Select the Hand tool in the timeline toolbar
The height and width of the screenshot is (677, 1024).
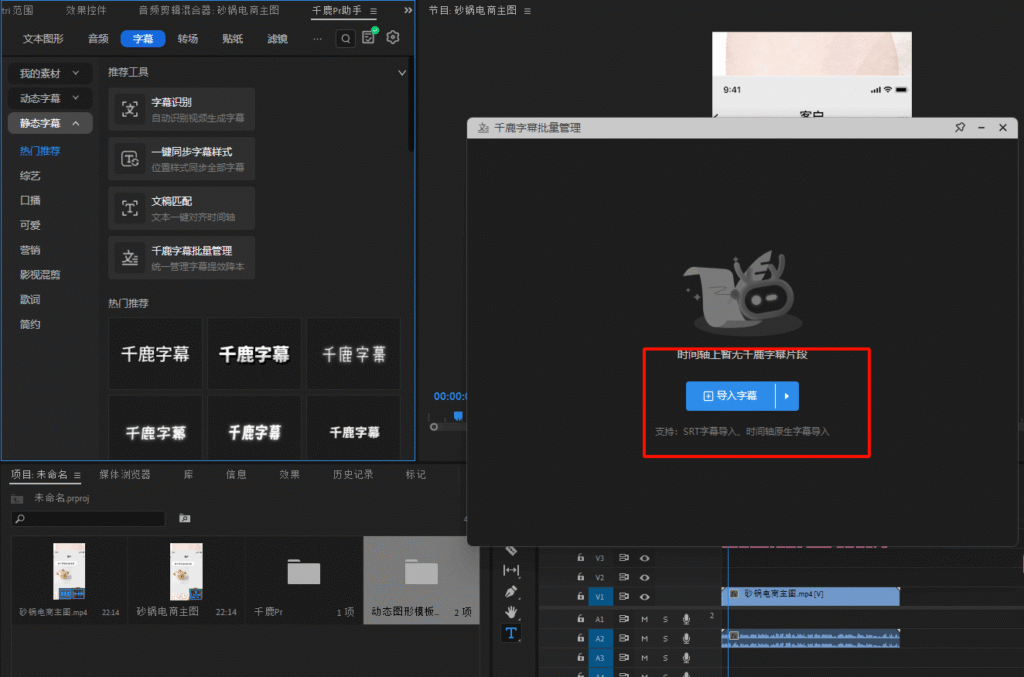click(x=511, y=612)
